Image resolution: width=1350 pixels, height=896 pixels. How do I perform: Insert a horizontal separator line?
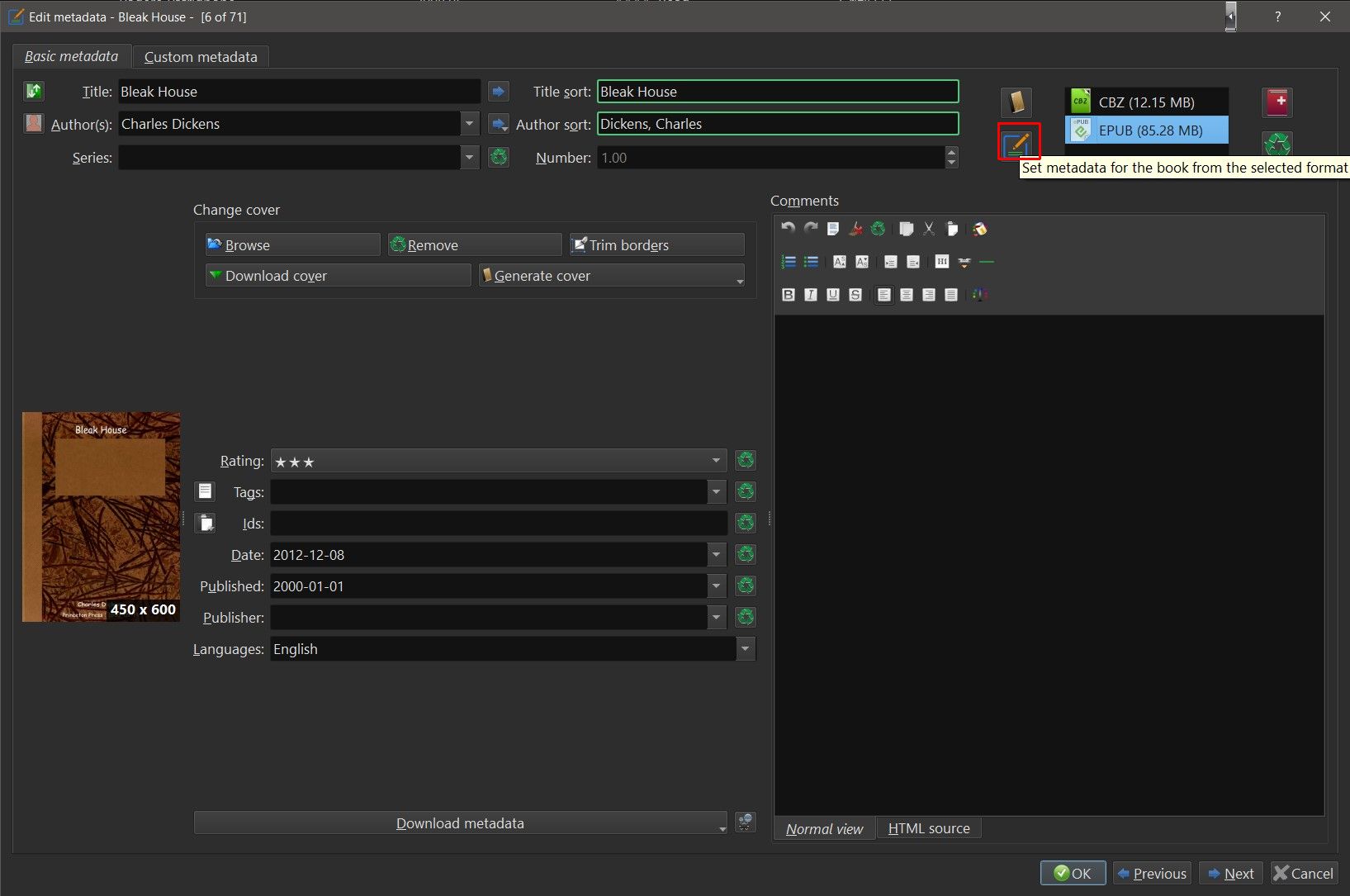(x=987, y=262)
